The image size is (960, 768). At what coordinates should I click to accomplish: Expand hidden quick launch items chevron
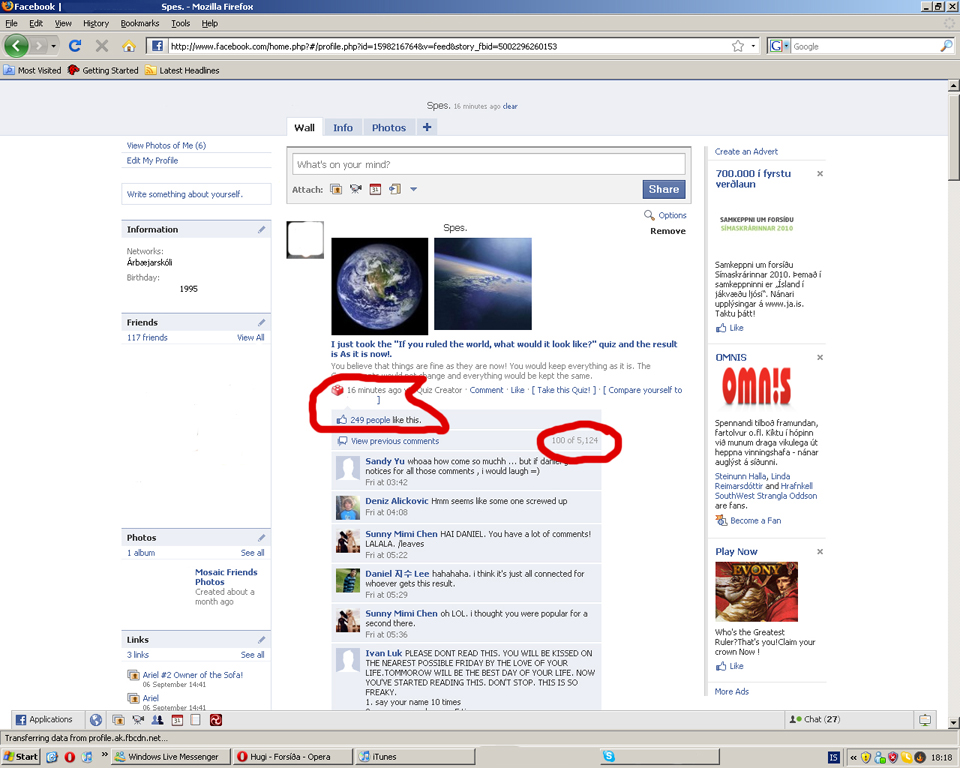pyautogui.click(x=105, y=755)
